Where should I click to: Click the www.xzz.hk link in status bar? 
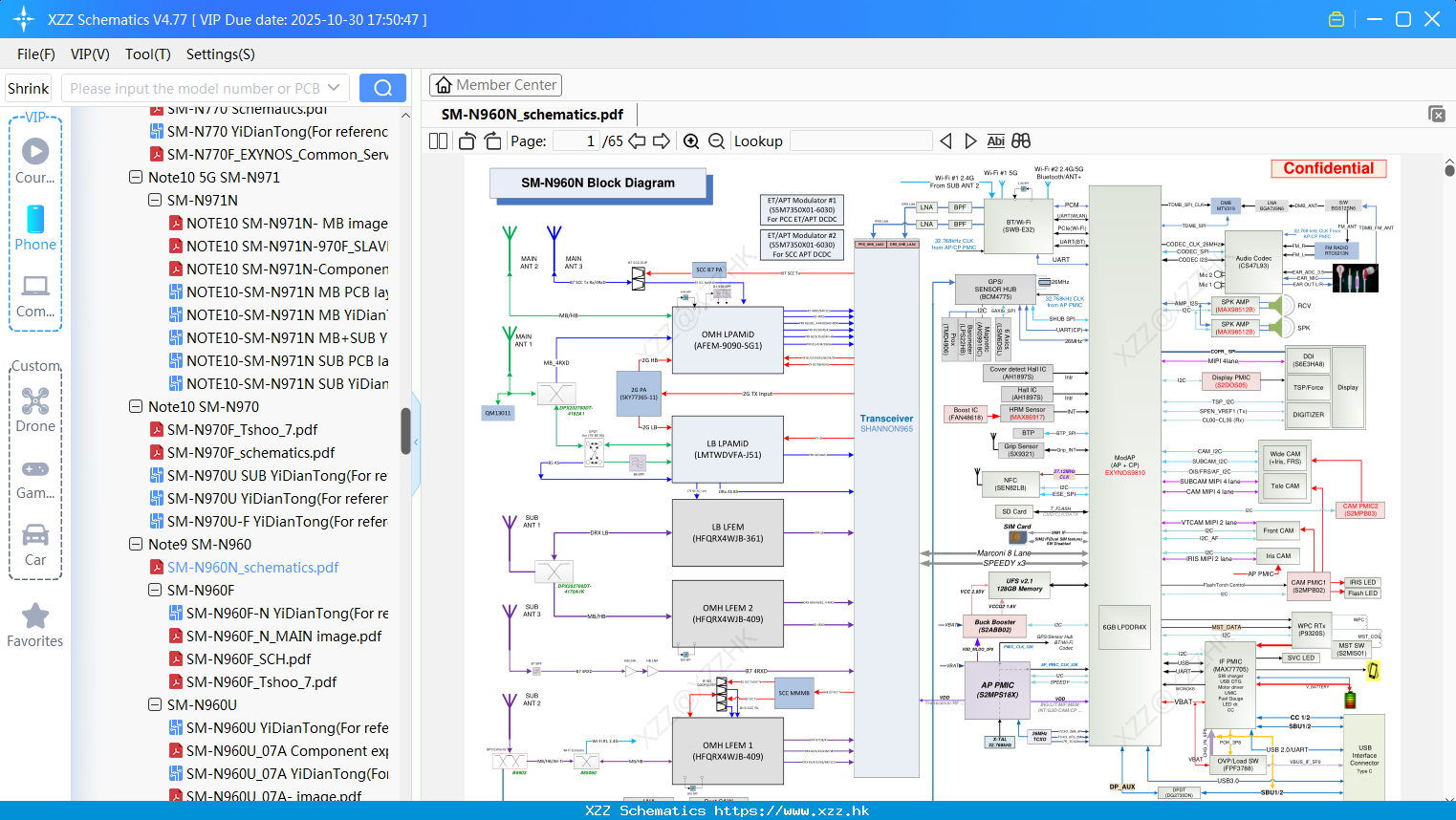click(793, 810)
